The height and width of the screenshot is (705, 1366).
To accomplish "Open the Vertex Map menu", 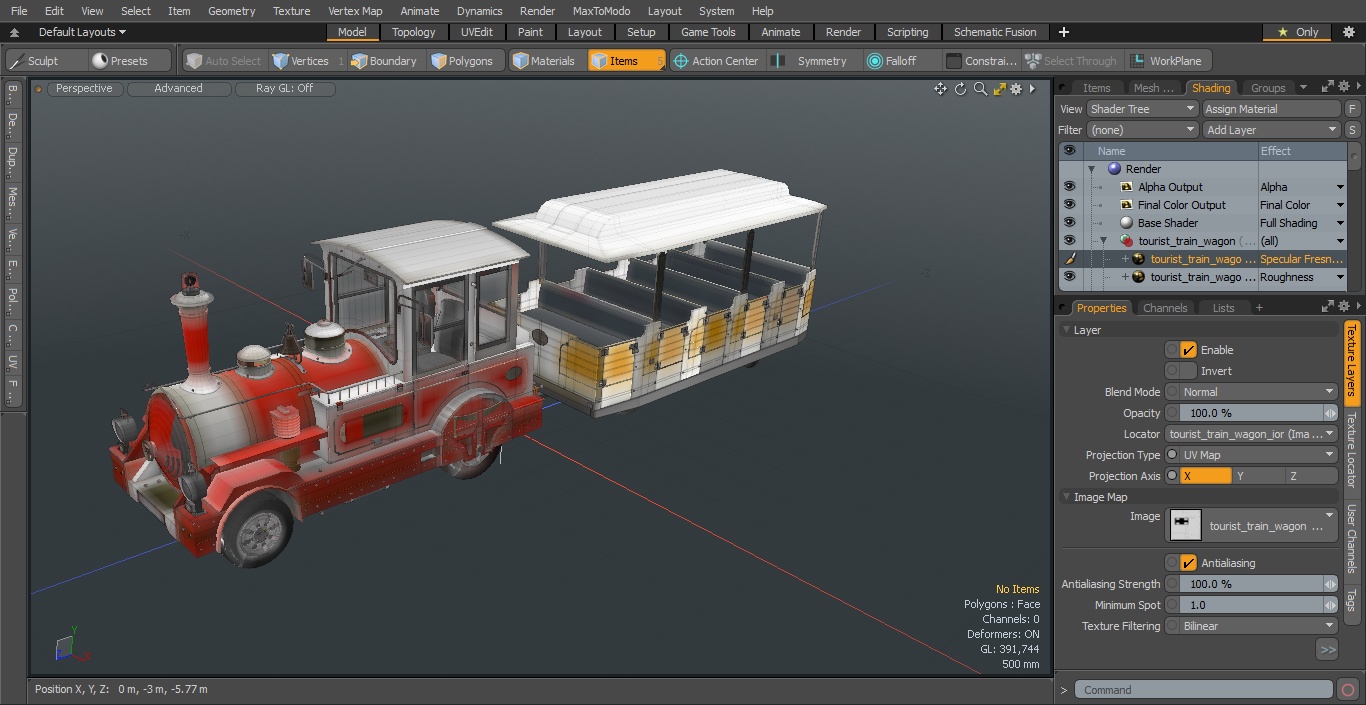I will [x=355, y=11].
